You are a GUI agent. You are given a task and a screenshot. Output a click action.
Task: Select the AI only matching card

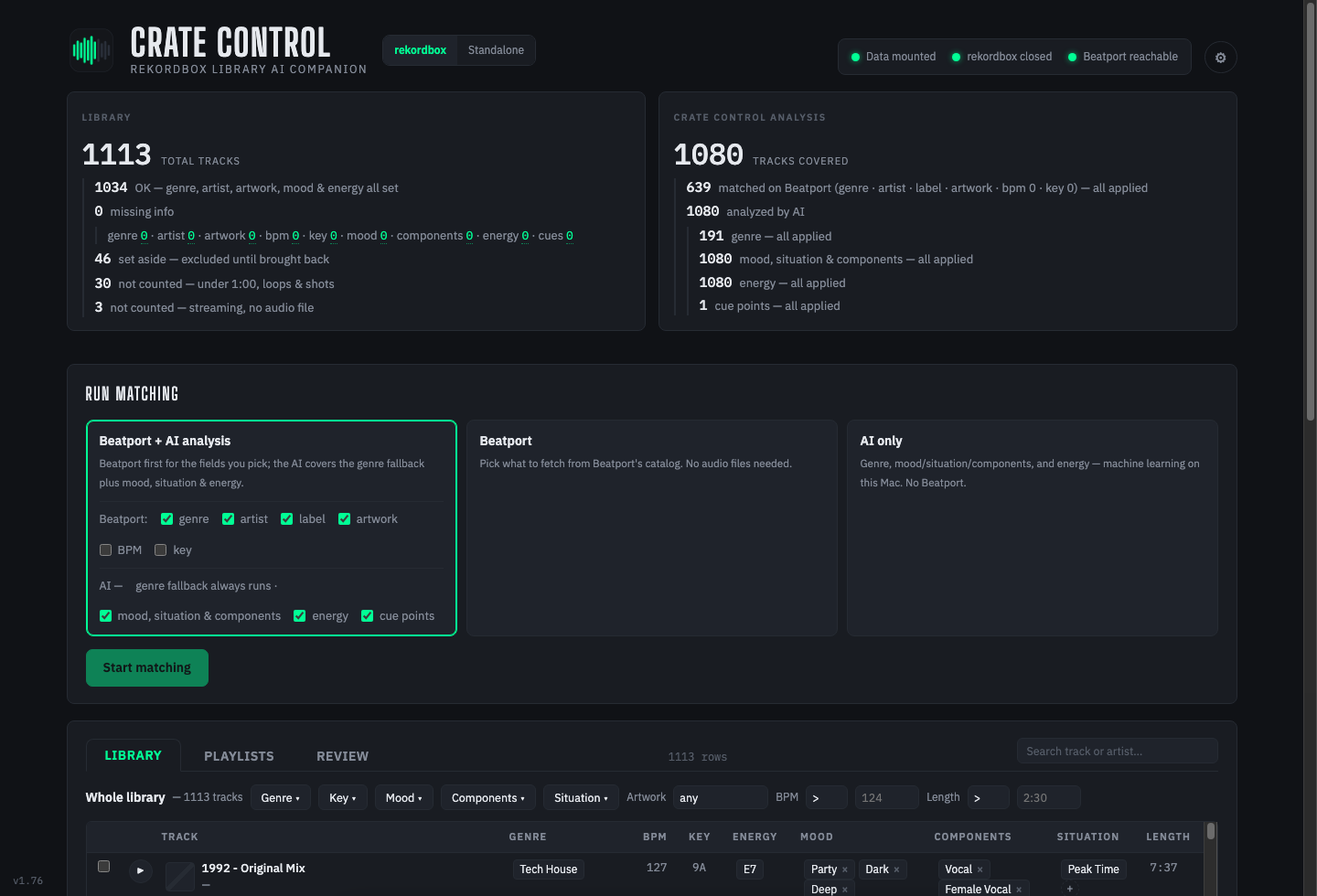coord(1033,528)
